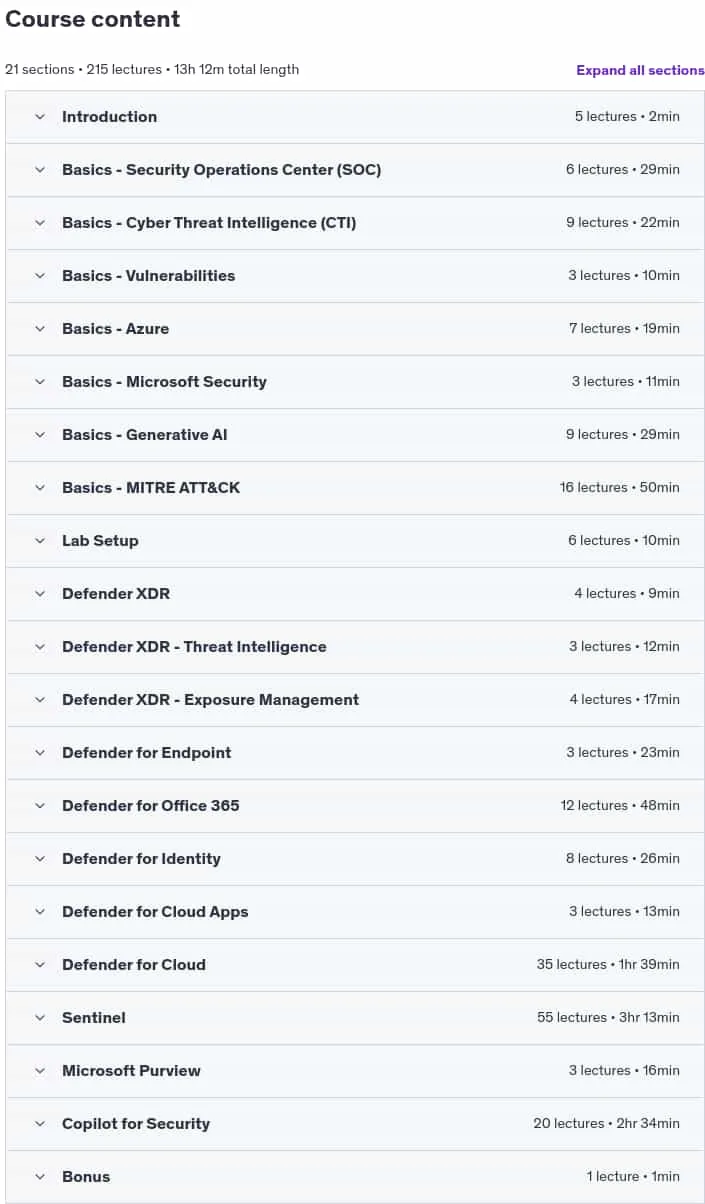Viewport: 705px width, 1204px height.
Task: Click Defender for Identity title
Action: [141, 859]
